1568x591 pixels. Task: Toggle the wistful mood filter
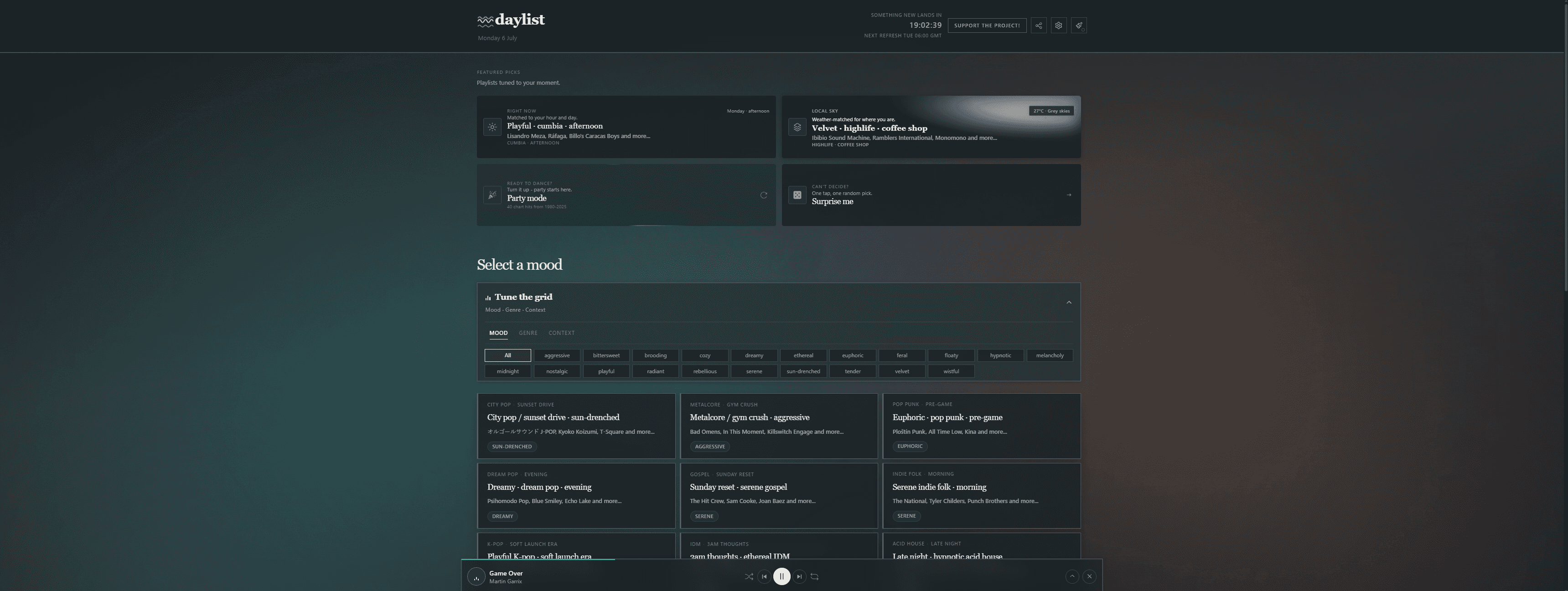tap(952, 371)
